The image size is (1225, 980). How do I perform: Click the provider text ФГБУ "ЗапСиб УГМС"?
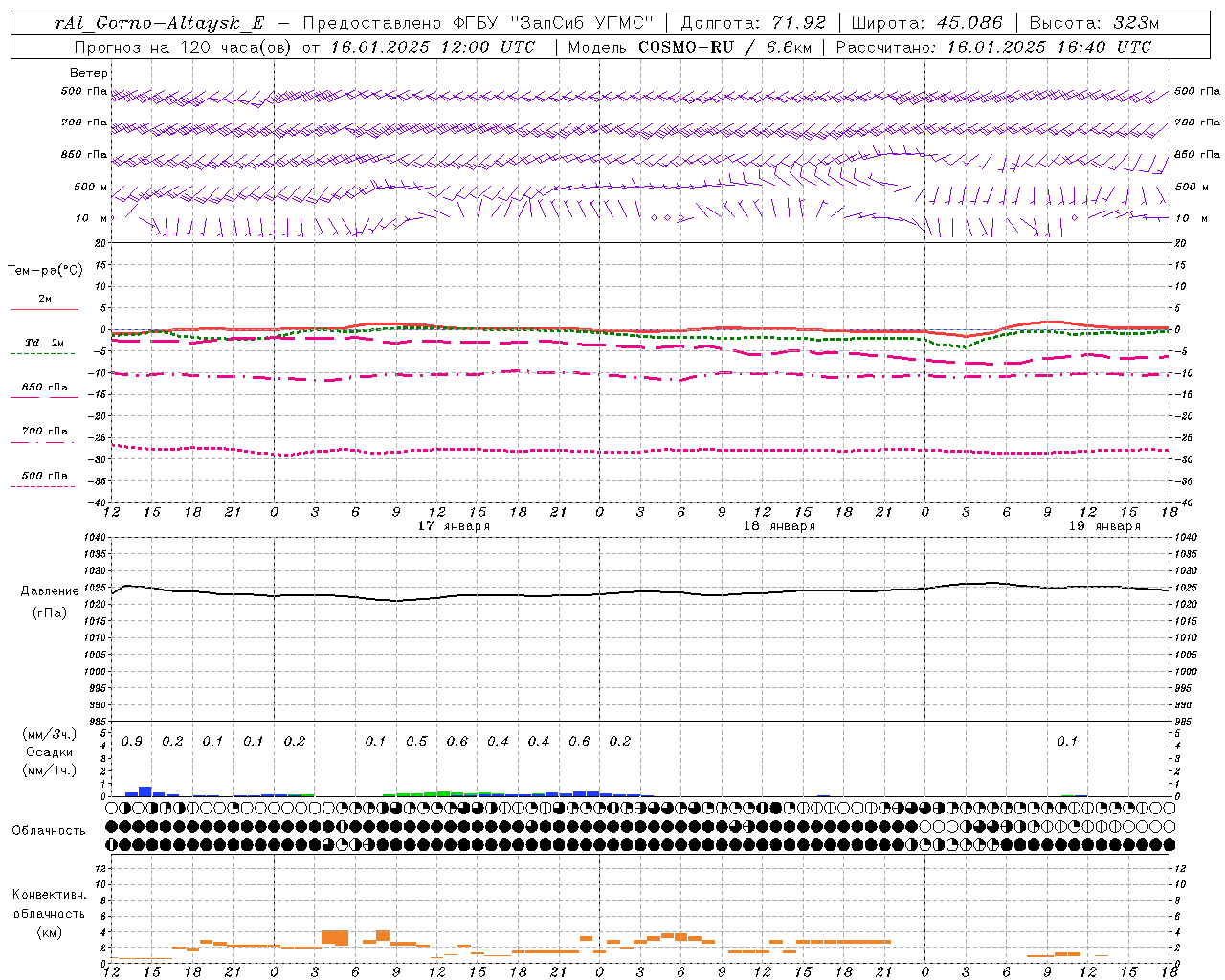coord(552,23)
